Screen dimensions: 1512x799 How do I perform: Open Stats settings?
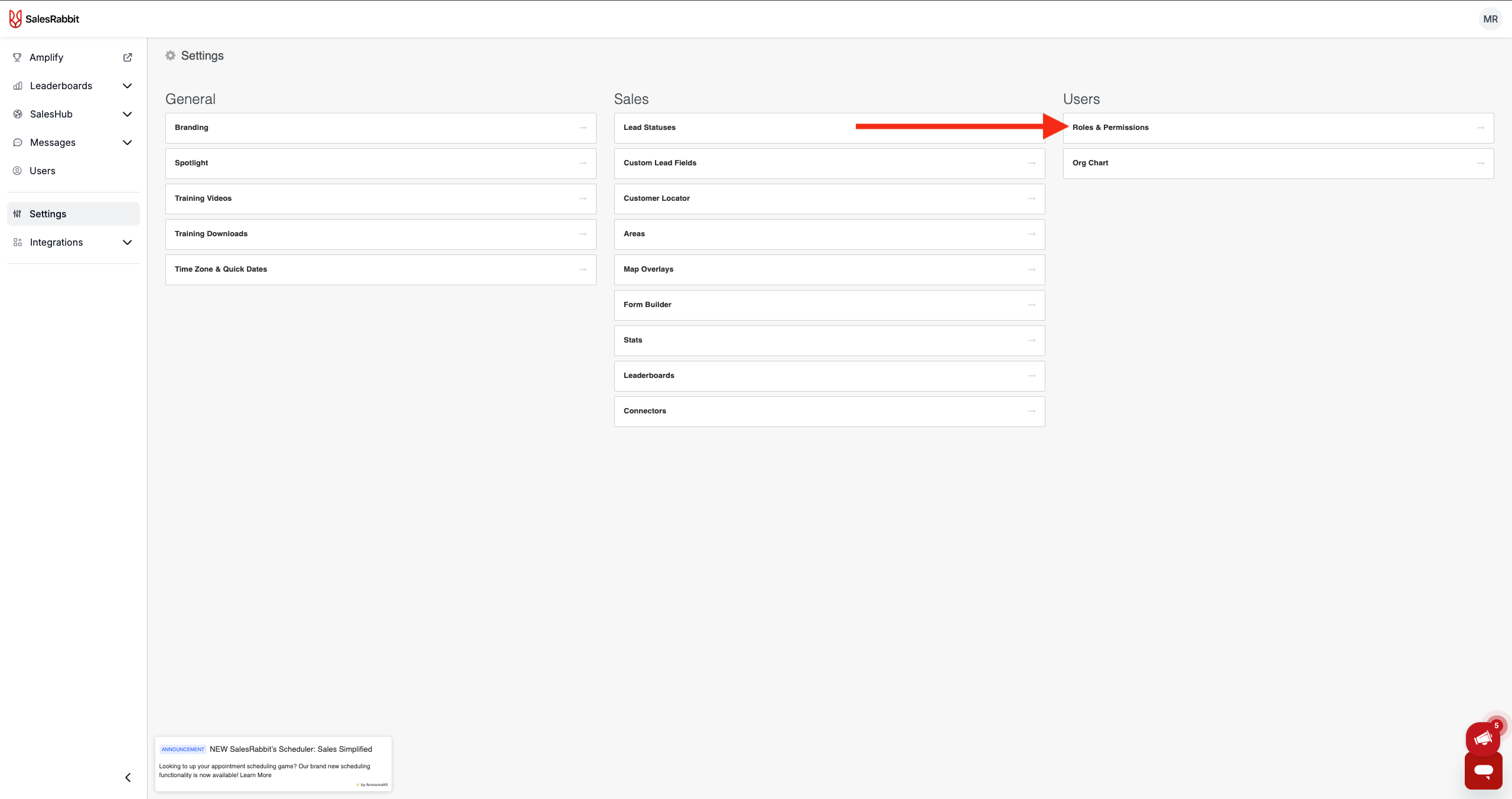coord(830,340)
